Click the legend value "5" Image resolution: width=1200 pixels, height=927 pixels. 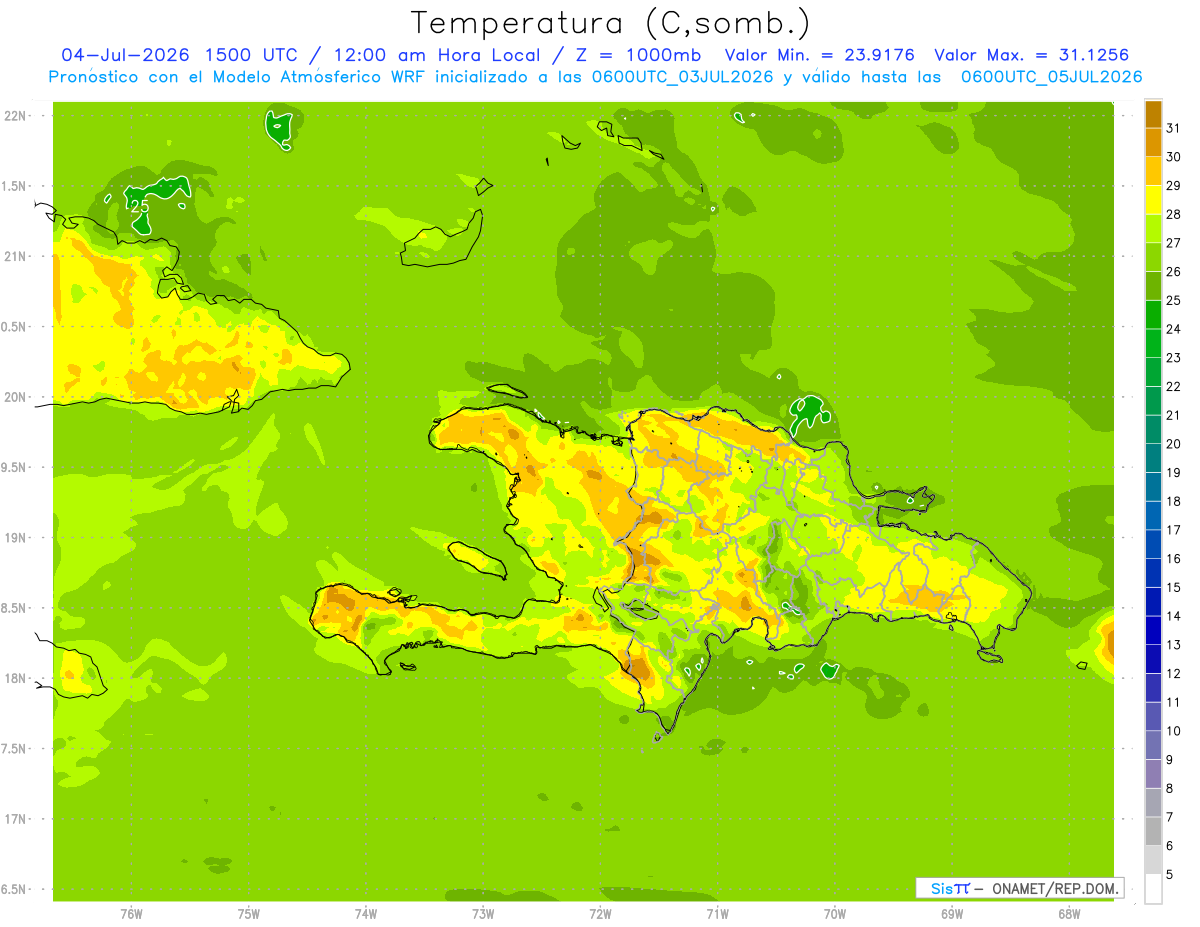point(1170,875)
